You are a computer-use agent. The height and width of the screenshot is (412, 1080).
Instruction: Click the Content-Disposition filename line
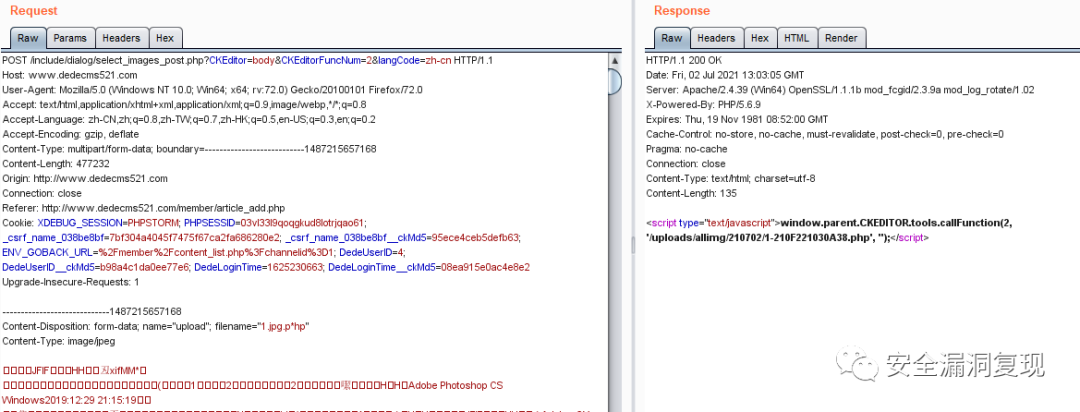[156, 327]
